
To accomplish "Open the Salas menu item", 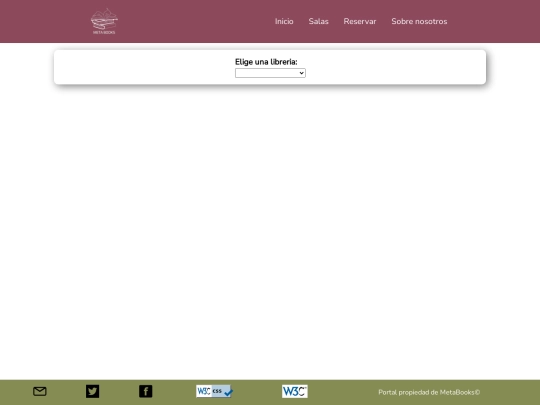I will (319, 21).
